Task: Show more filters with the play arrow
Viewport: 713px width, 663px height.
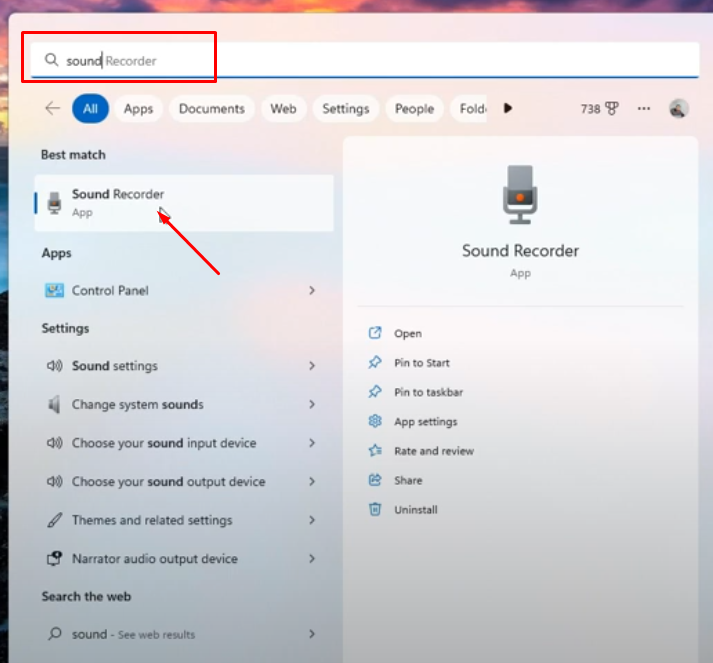Action: (508, 108)
